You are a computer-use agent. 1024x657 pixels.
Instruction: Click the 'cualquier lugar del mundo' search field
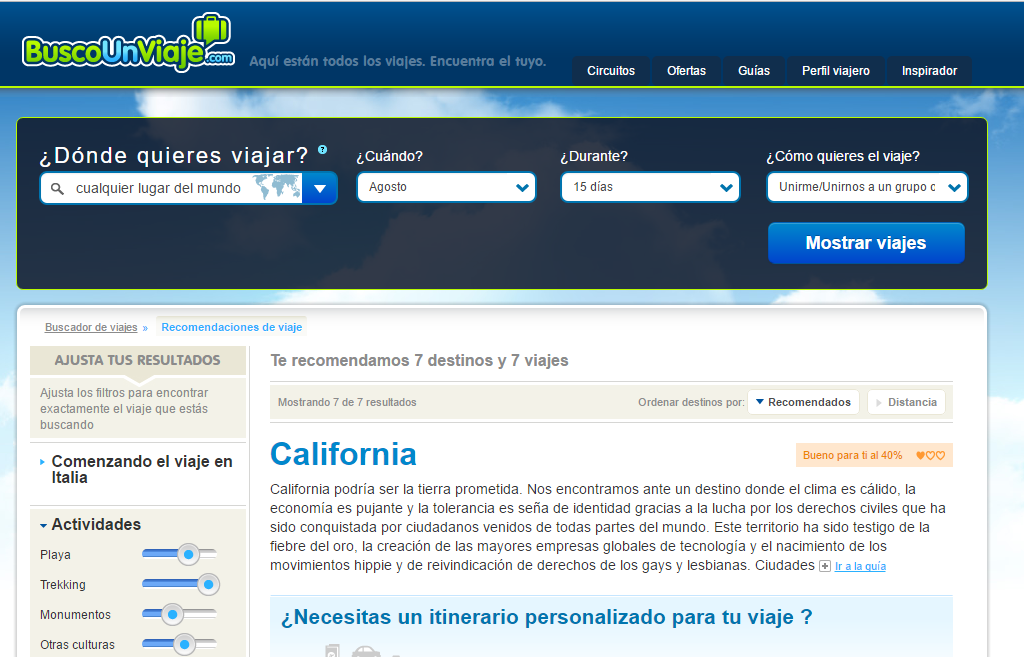[160, 188]
